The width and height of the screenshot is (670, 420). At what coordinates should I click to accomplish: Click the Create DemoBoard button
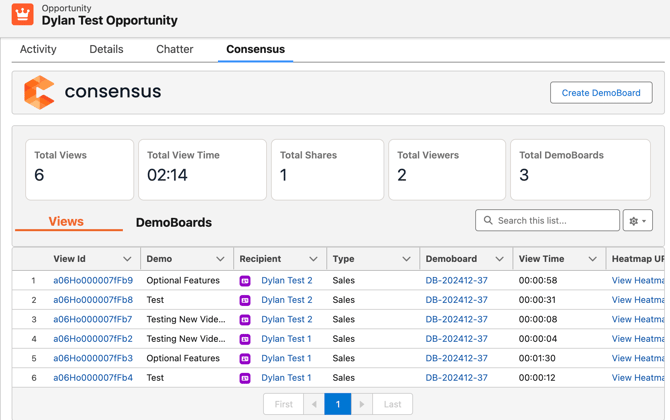click(601, 93)
